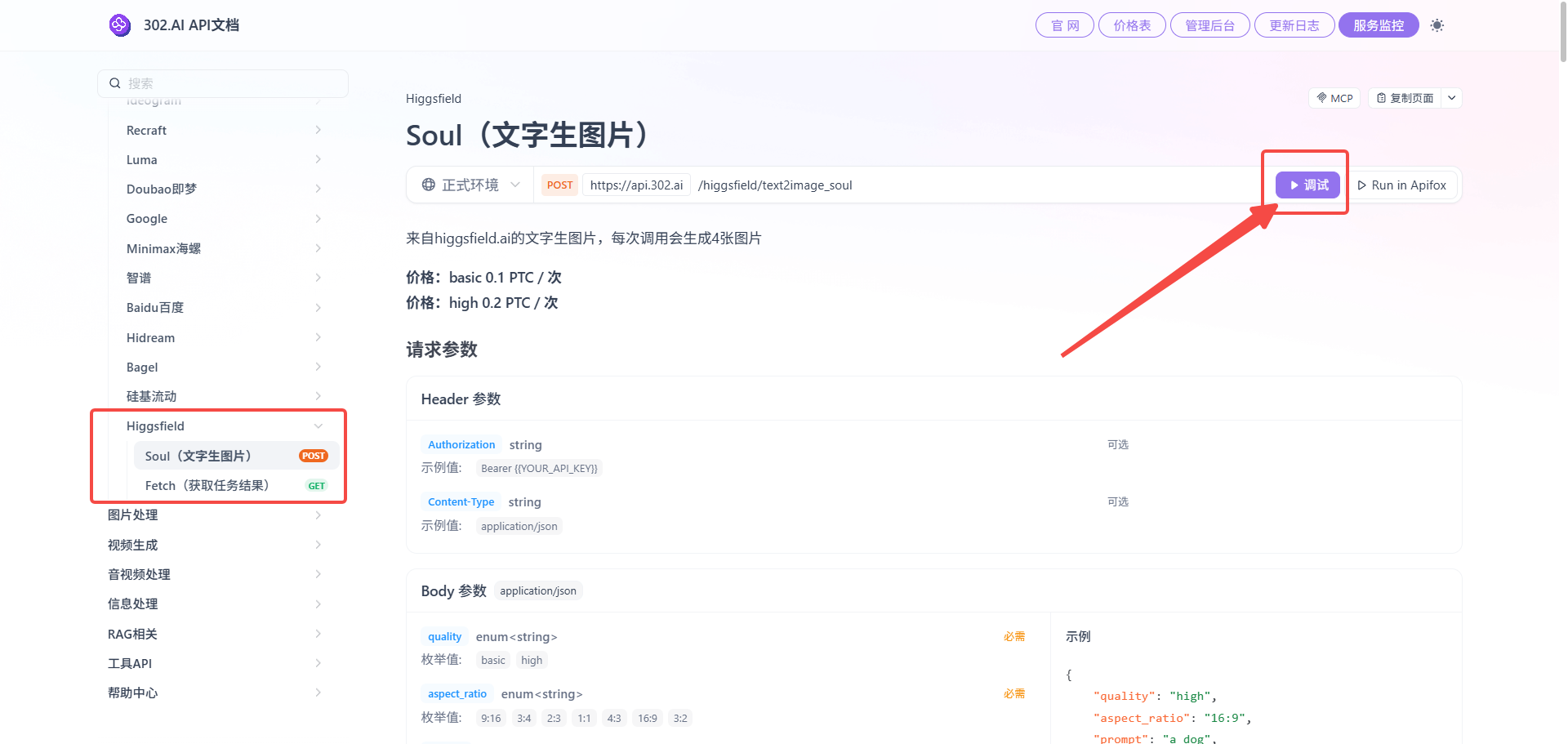Click the GET tag on the Fetch row
The width and height of the screenshot is (1568, 744).
click(316, 486)
